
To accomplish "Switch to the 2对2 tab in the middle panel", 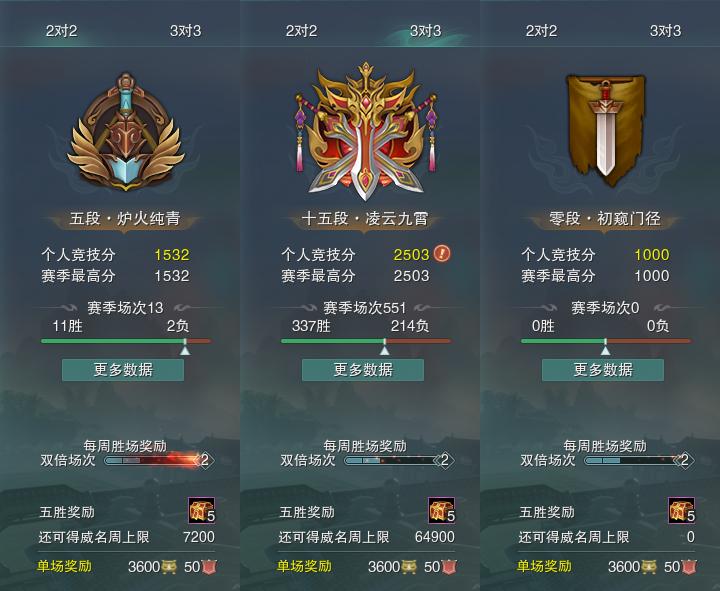I will tap(301, 31).
